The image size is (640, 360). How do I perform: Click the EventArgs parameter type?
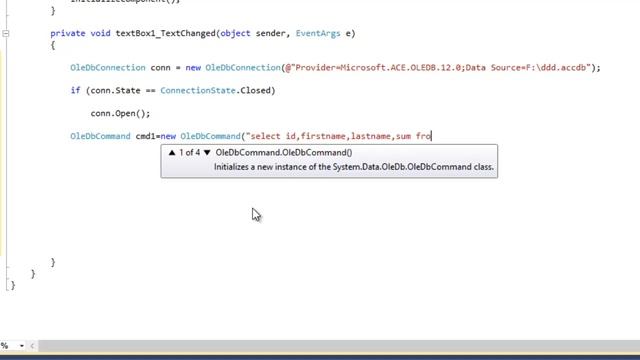pos(318,33)
